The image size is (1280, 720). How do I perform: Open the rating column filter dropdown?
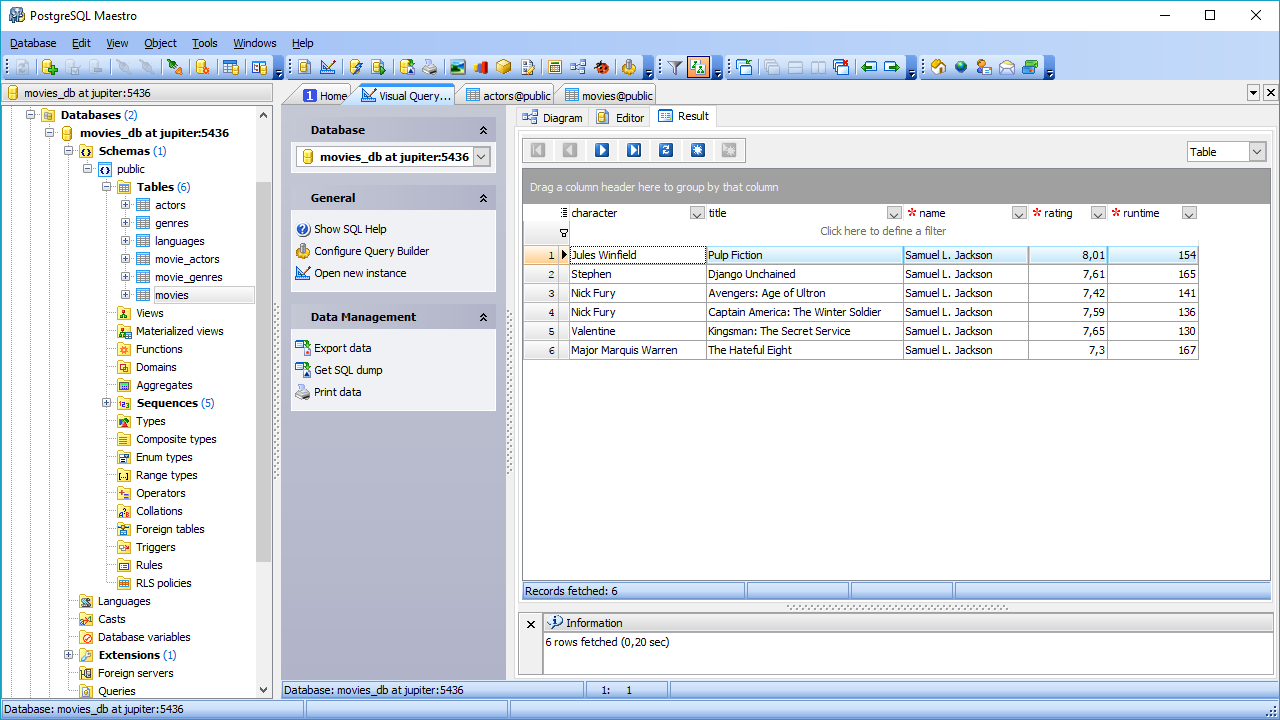(x=1098, y=213)
